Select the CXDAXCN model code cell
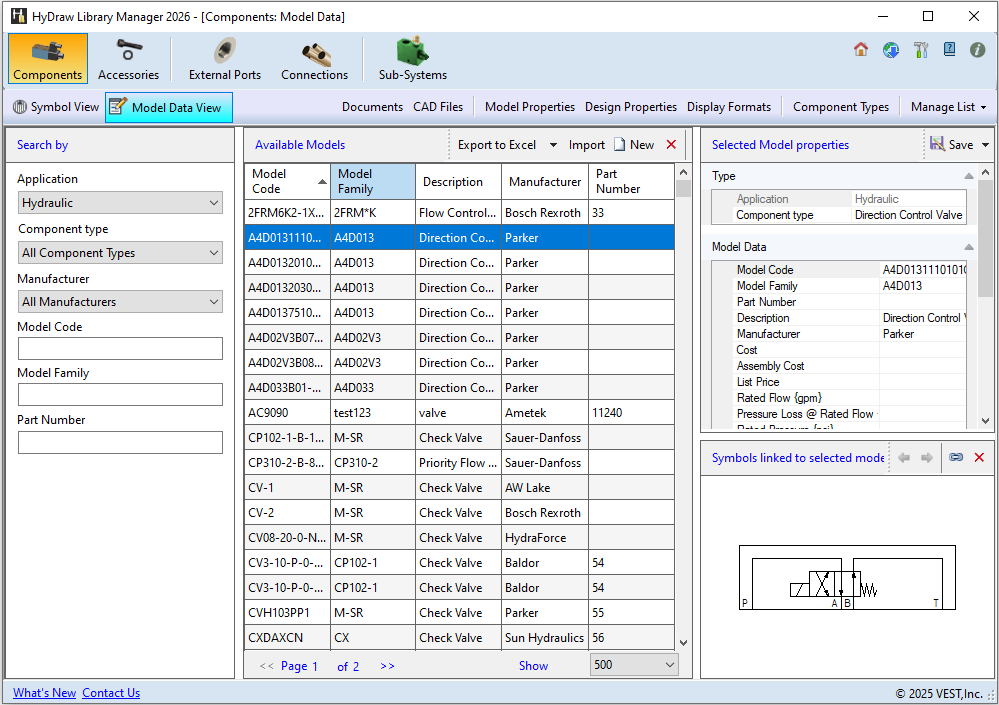Viewport: 999px width, 705px height. pyautogui.click(x=287, y=637)
